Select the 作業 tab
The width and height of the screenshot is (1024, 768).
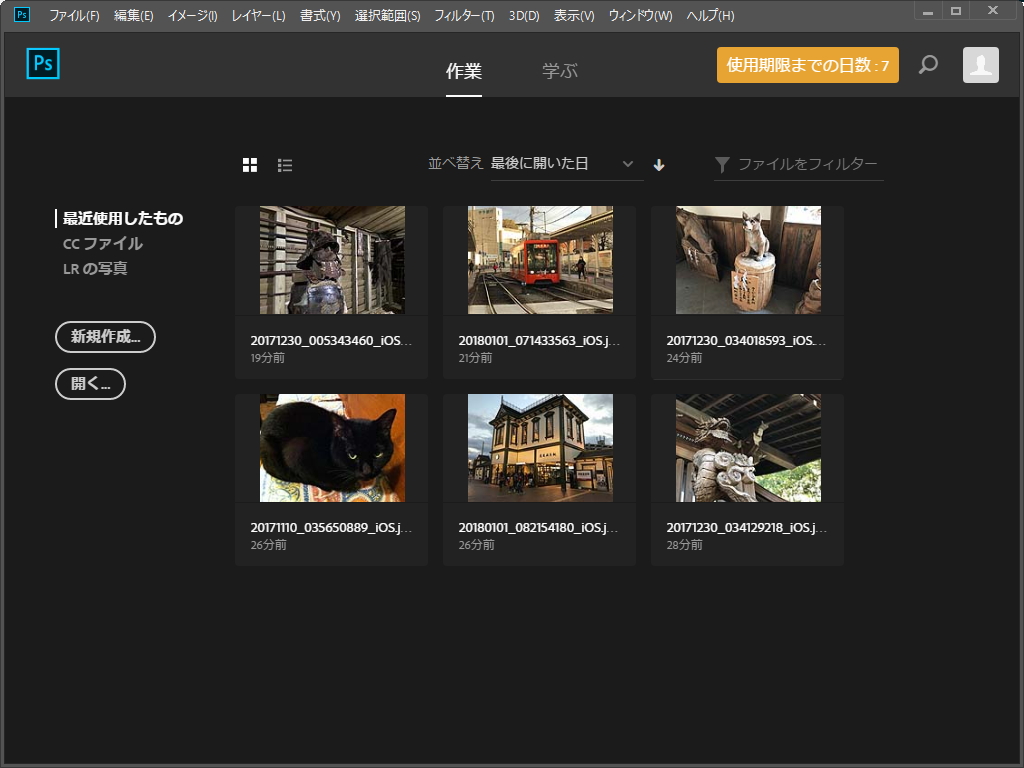coord(463,72)
